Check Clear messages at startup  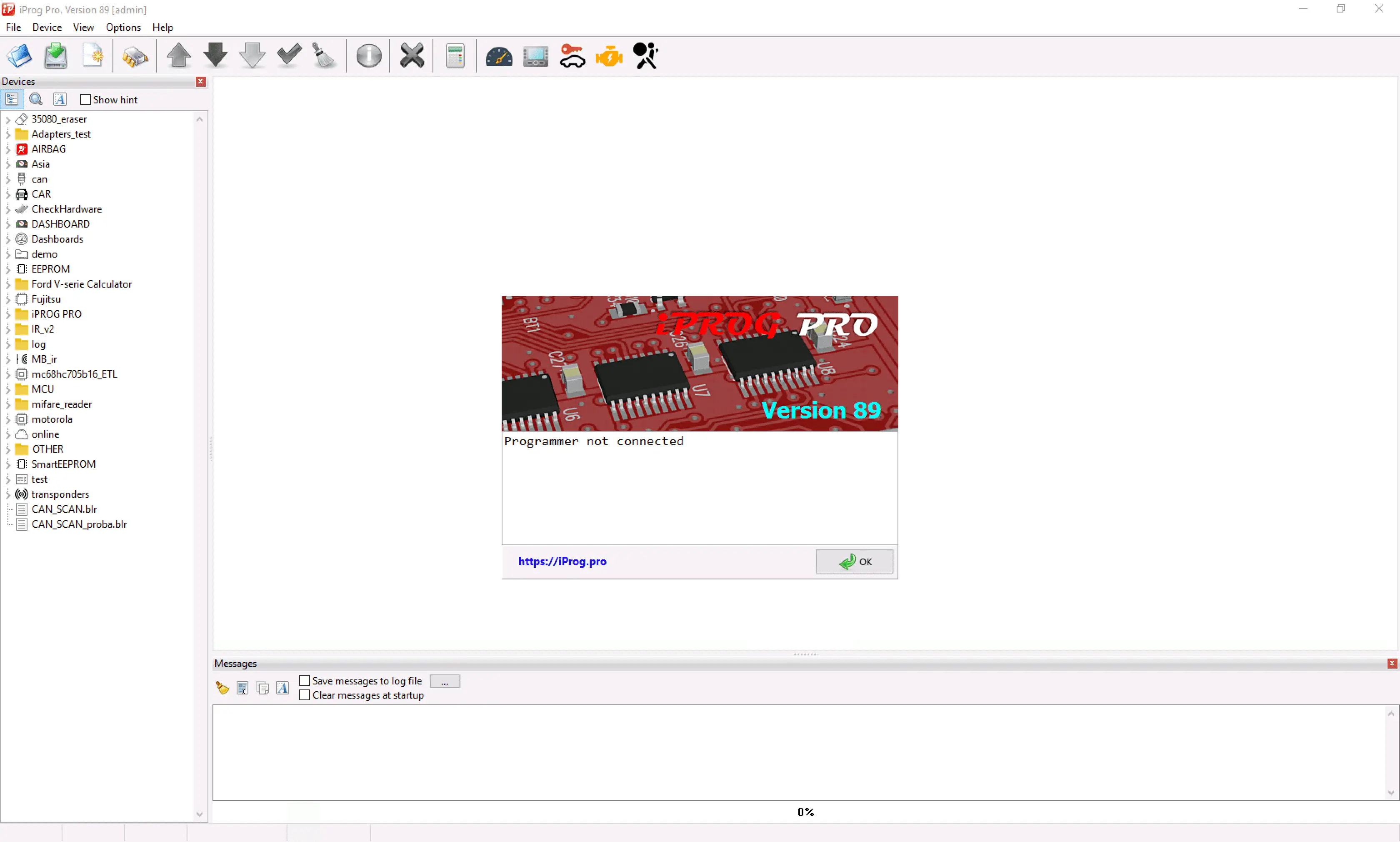(305, 695)
